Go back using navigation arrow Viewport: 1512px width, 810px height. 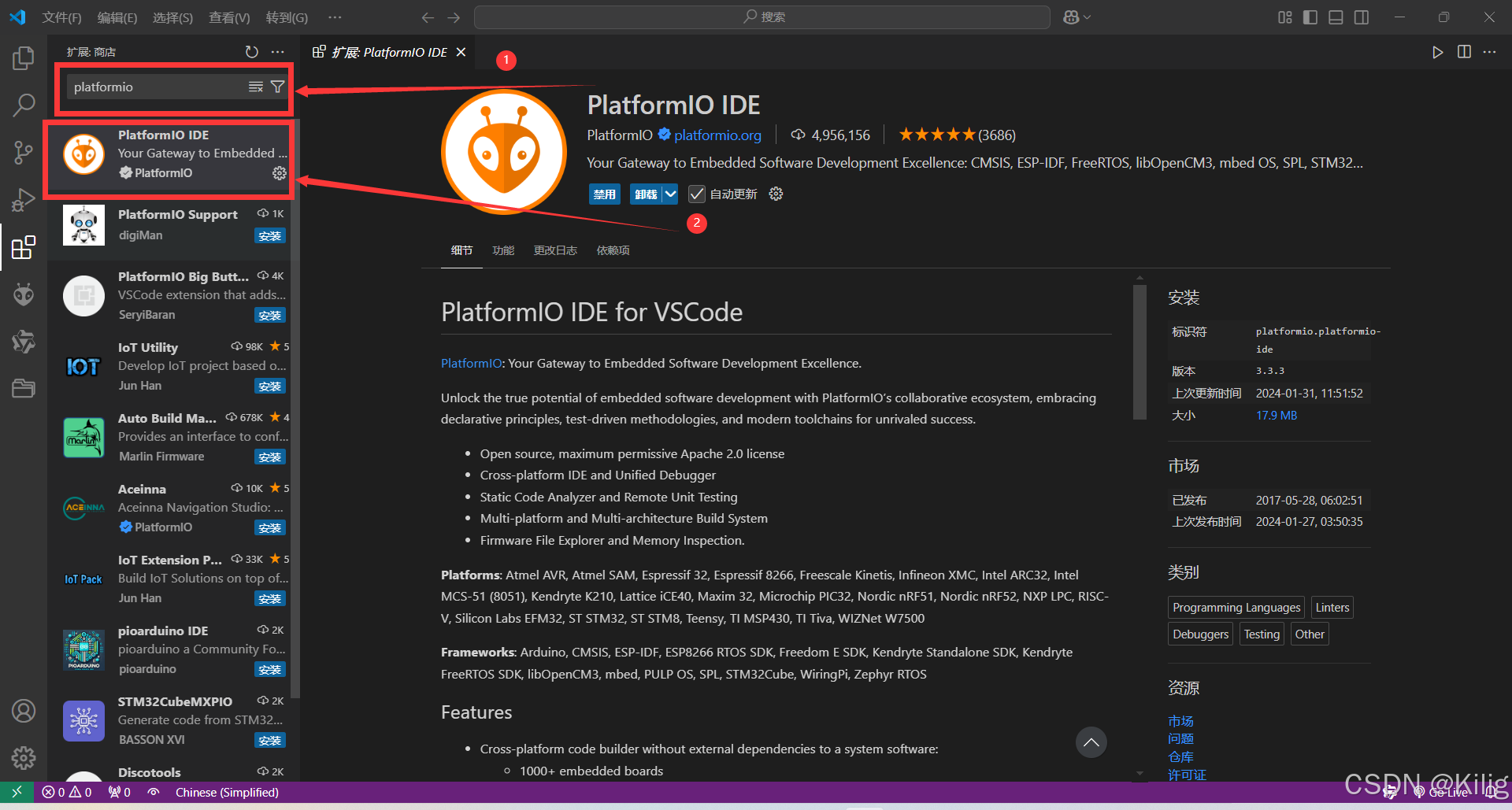click(x=428, y=17)
